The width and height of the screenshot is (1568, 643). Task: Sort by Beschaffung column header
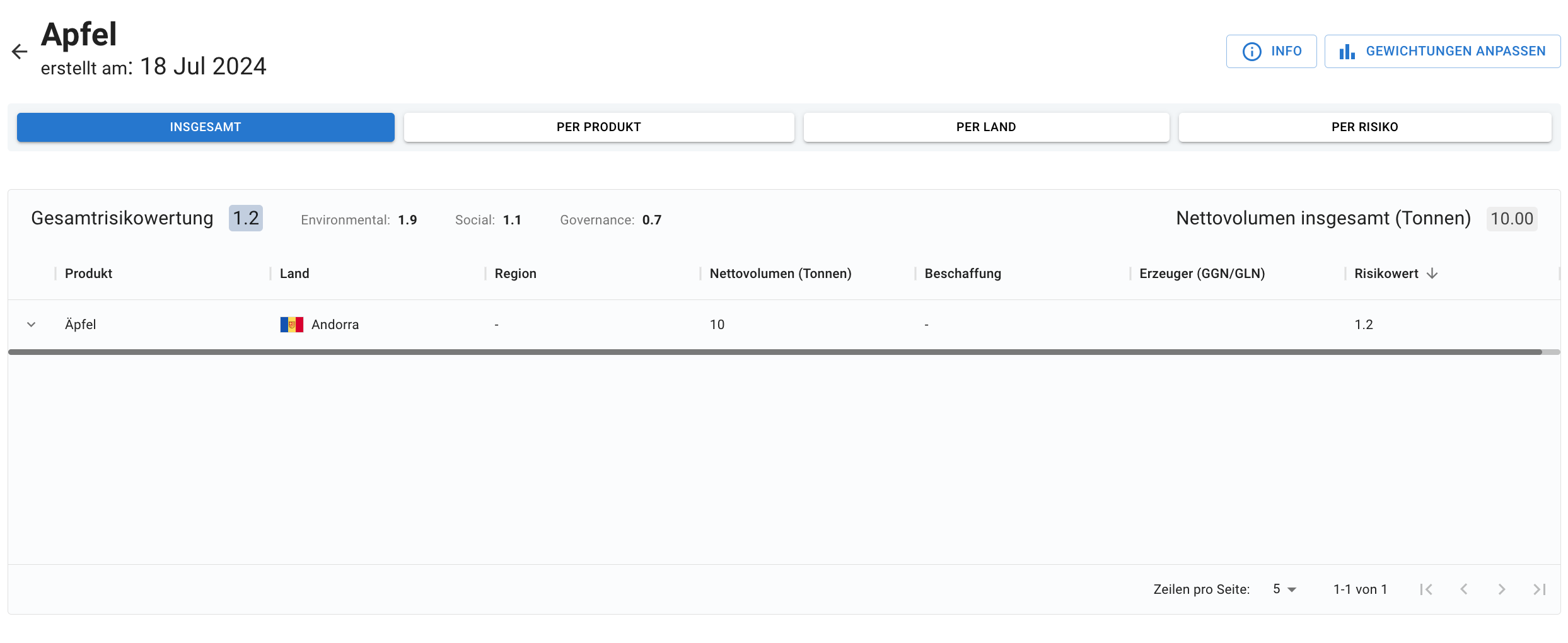[963, 274]
